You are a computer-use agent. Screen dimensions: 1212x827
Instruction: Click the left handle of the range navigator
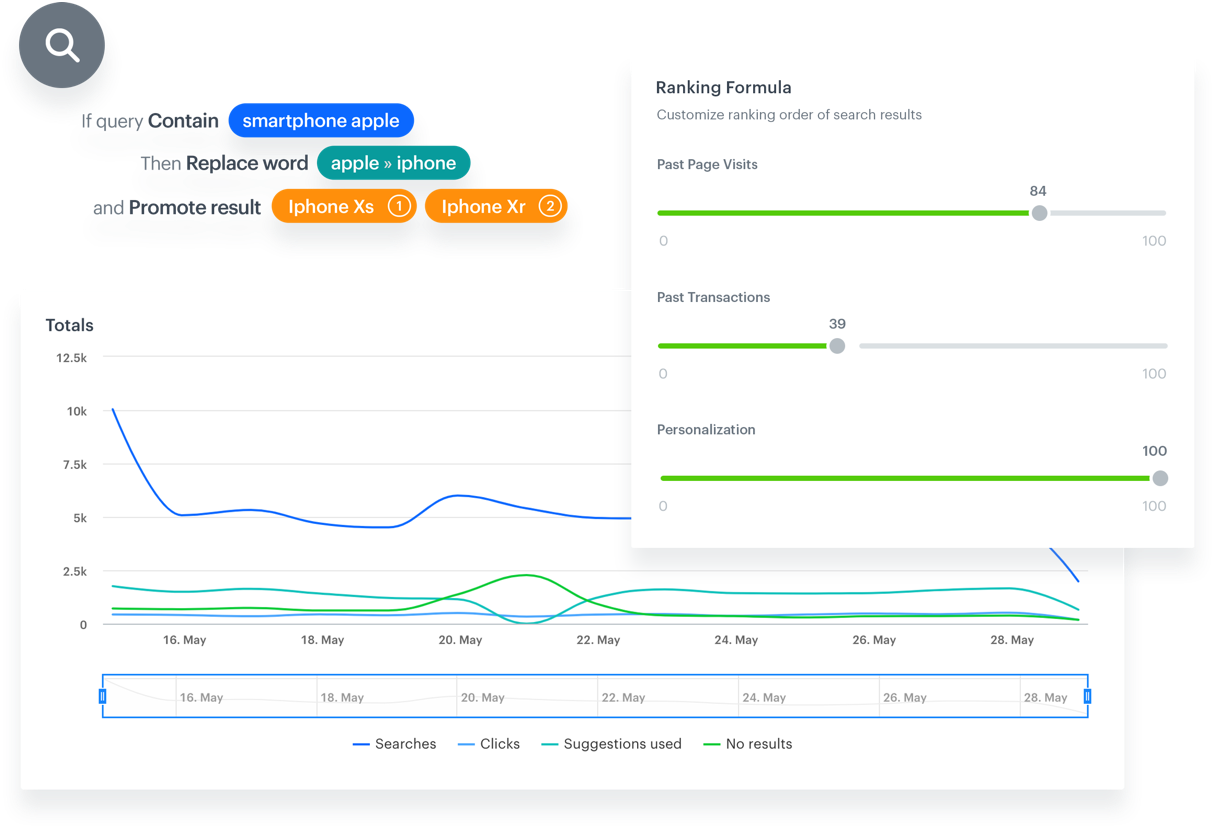(102, 696)
